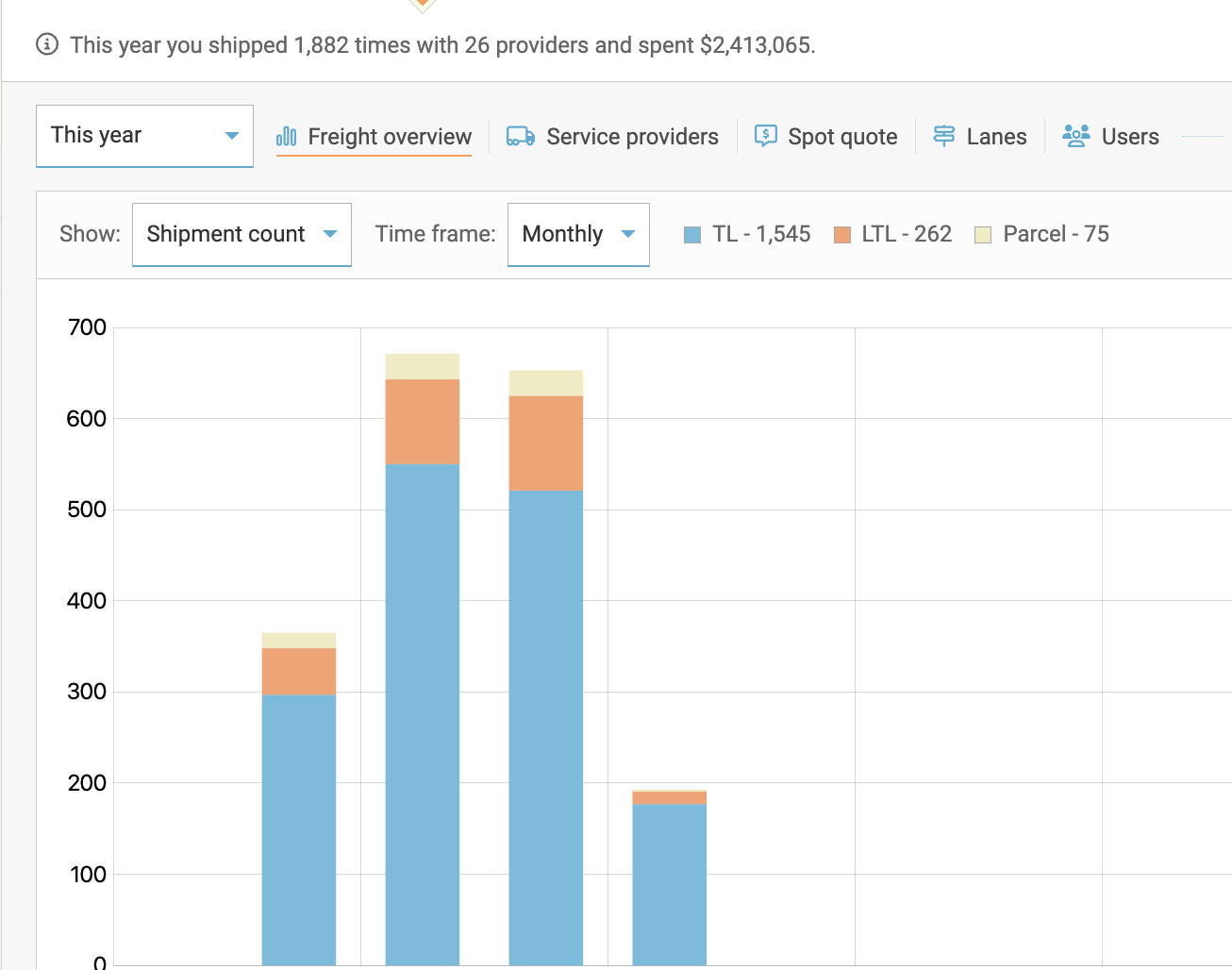Image resolution: width=1232 pixels, height=970 pixels.
Task: Click the Parcel cream color swatch
Action: click(x=981, y=233)
